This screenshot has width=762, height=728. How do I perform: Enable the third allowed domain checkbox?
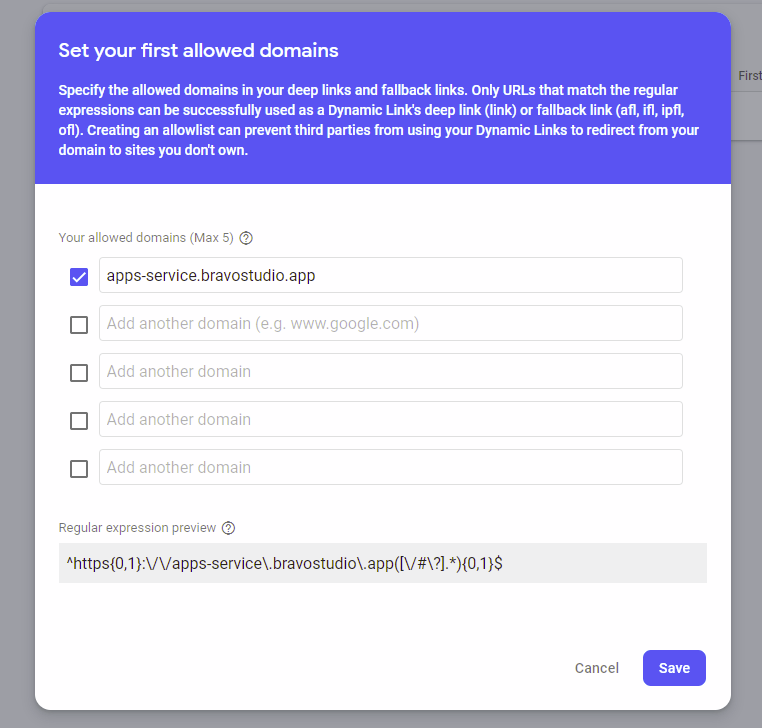(79, 373)
